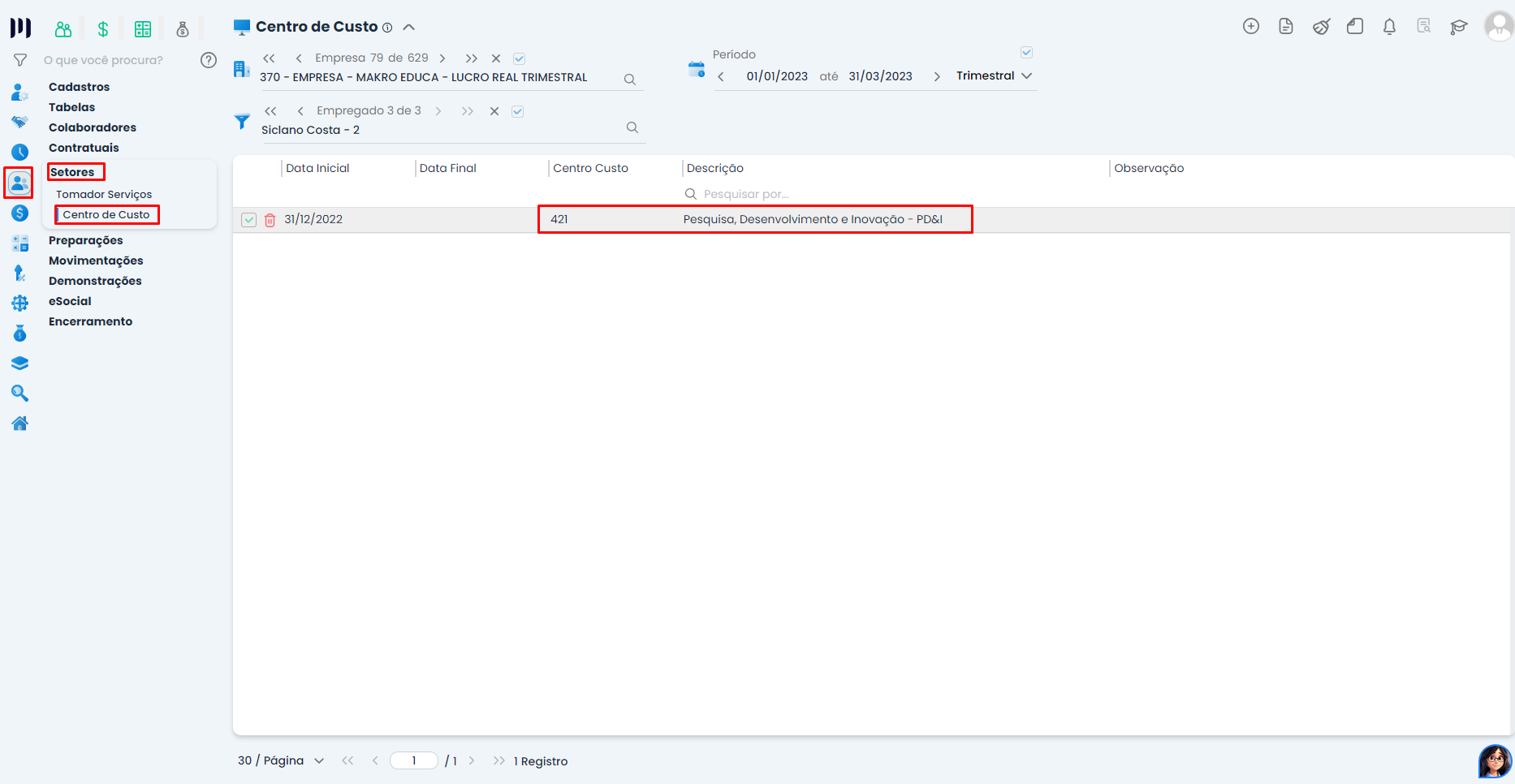Open the Colaboradores menu
This screenshot has width=1515, height=784.
[x=93, y=127]
